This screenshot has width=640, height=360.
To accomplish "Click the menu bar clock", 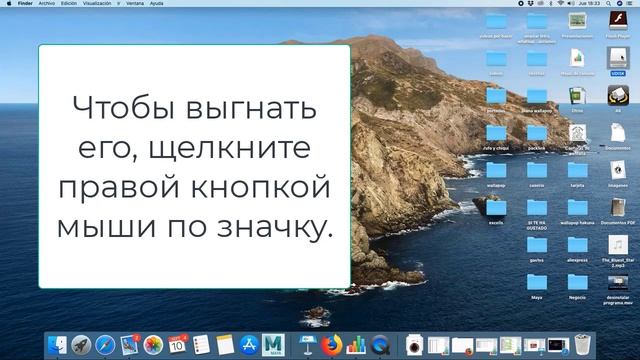I will (589, 3).
